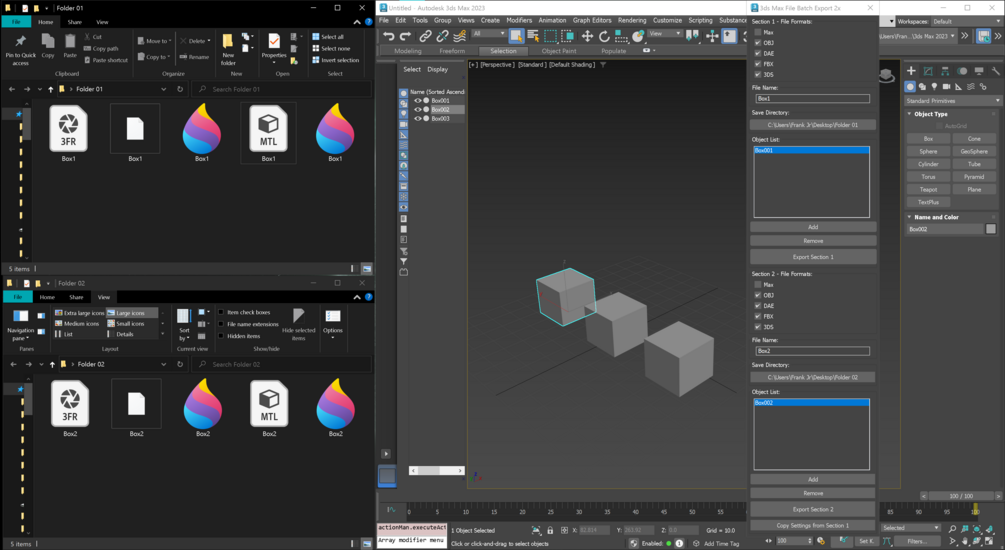Expand the Folder 02 address path dropdown
Viewport: 1005px width, 550px height.
tap(163, 364)
